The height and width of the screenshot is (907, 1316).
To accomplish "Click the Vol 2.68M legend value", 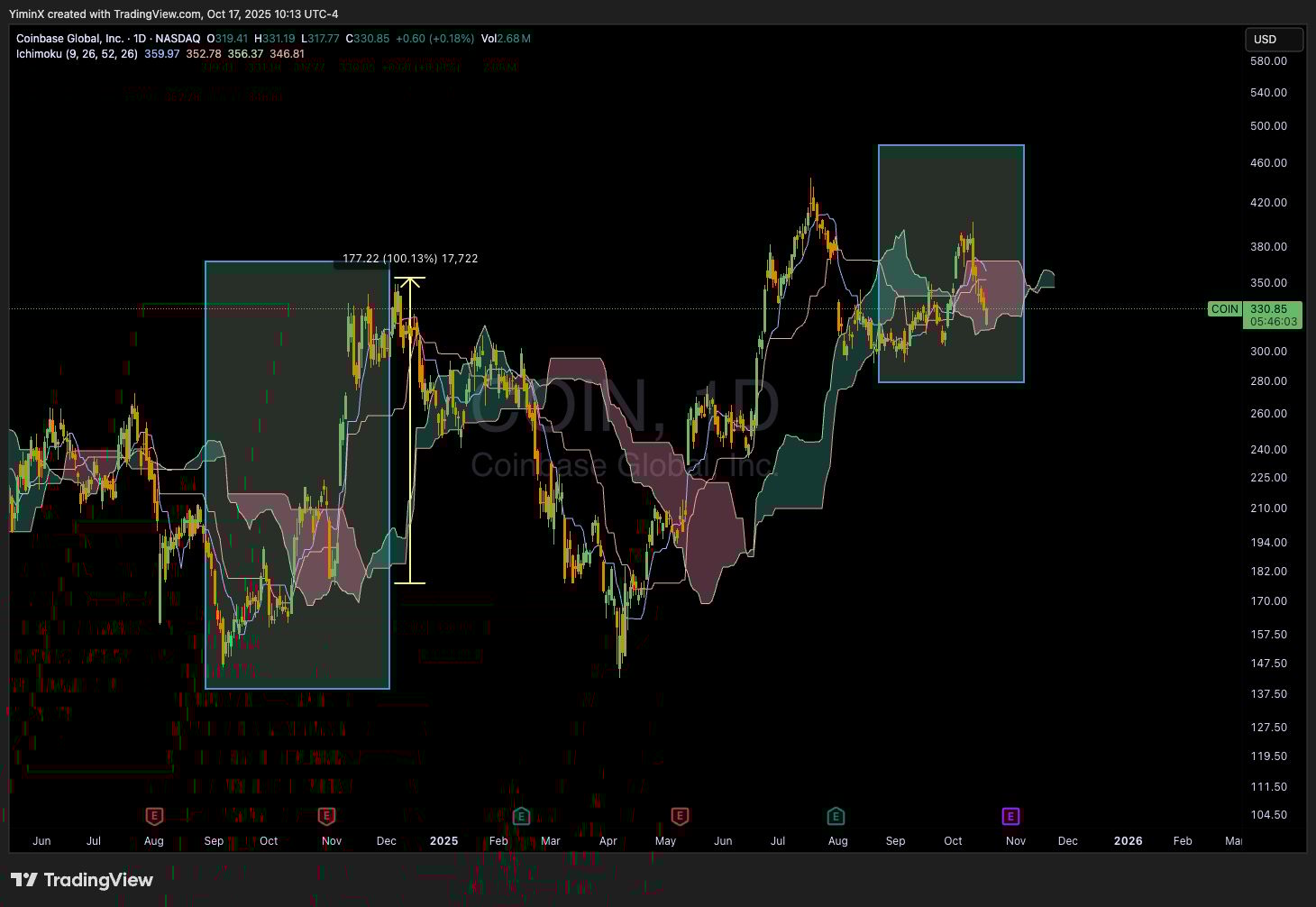I will click(x=506, y=39).
